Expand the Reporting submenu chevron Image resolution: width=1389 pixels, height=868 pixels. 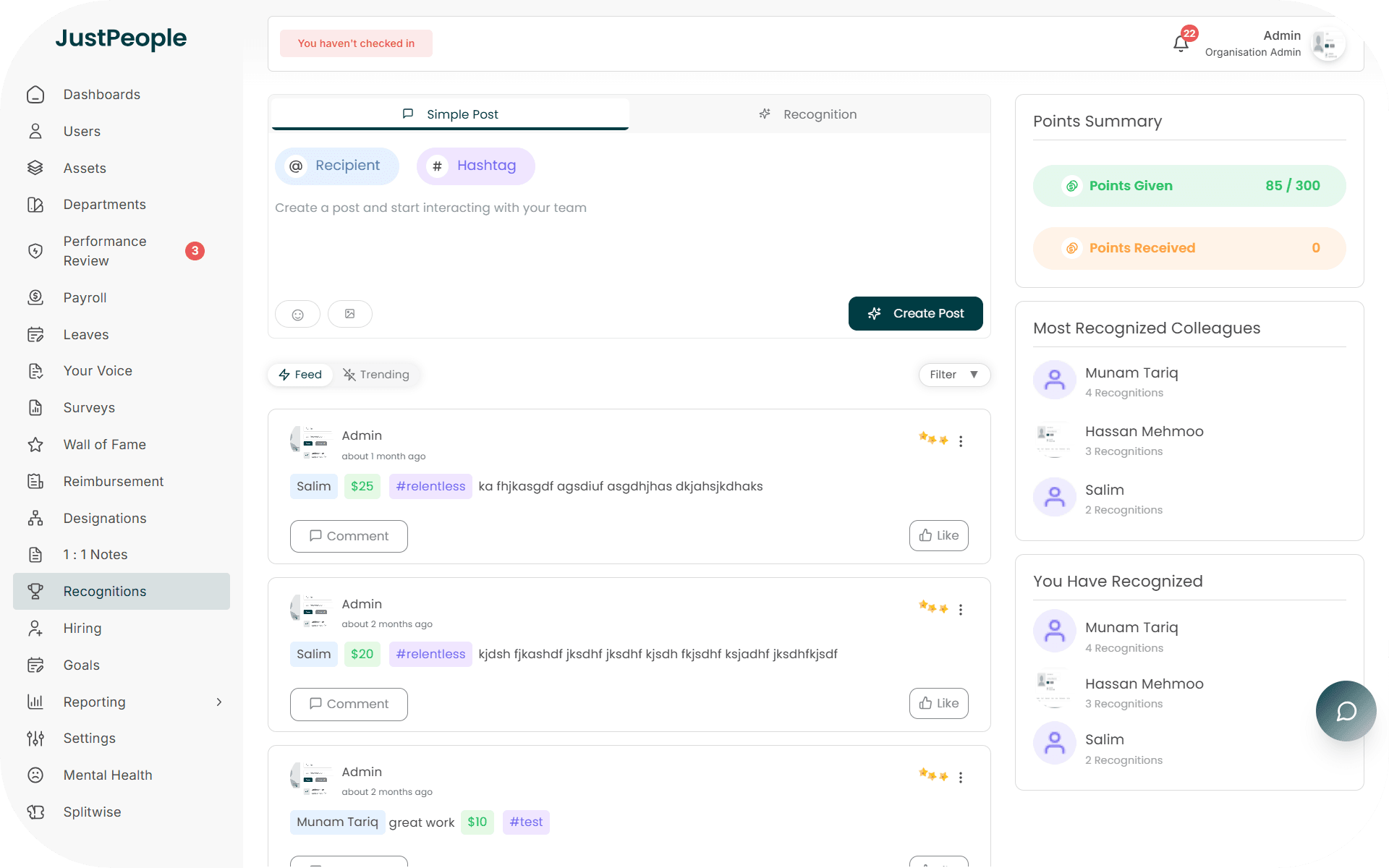219,702
